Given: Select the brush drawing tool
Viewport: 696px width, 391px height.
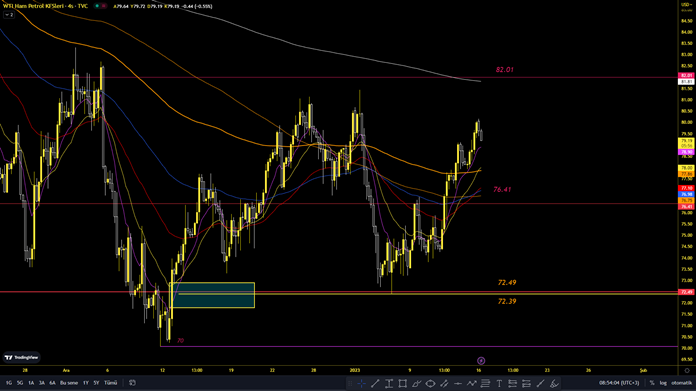Looking at the screenshot, I should click(416, 383).
